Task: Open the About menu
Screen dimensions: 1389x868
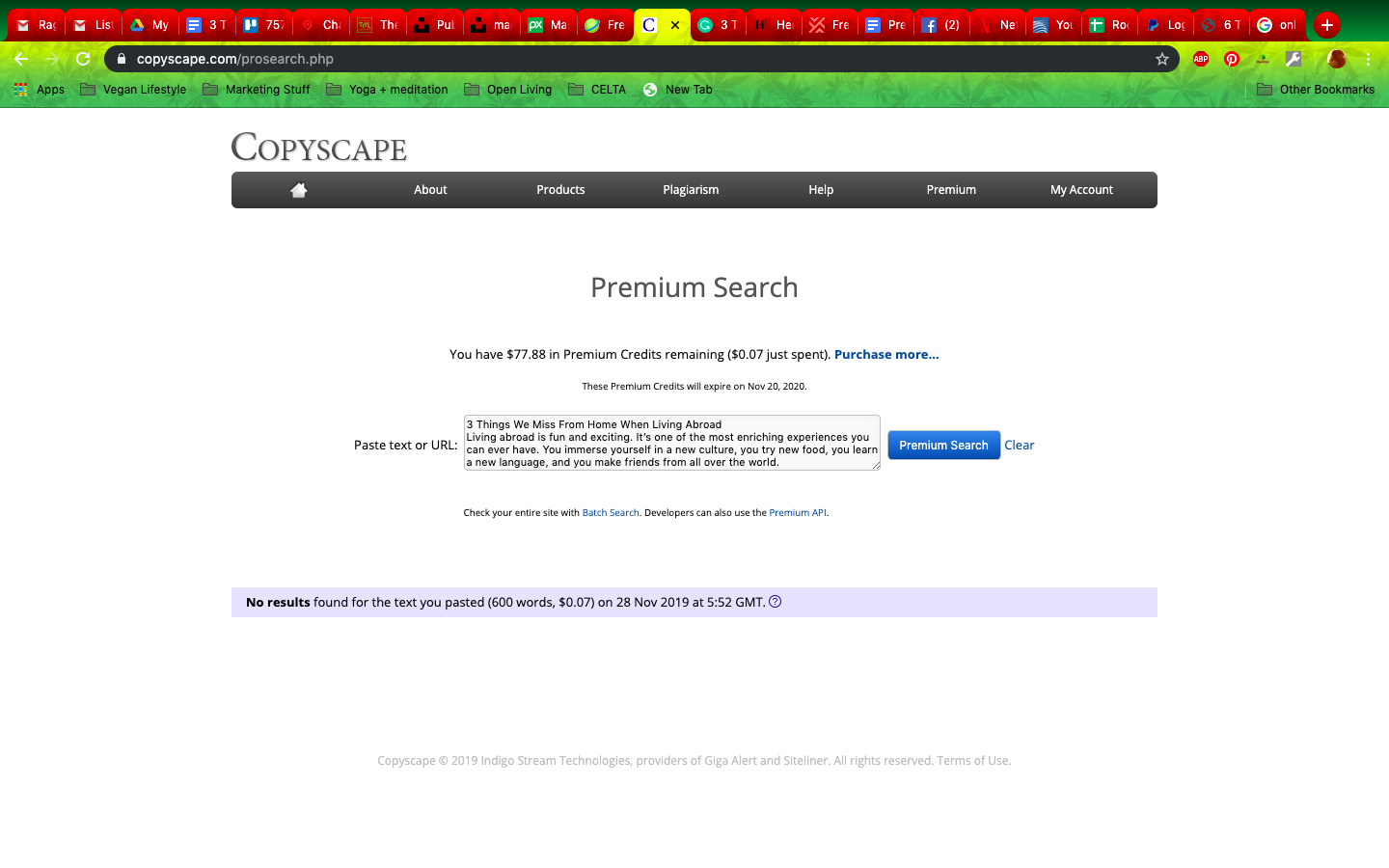Action: point(430,190)
